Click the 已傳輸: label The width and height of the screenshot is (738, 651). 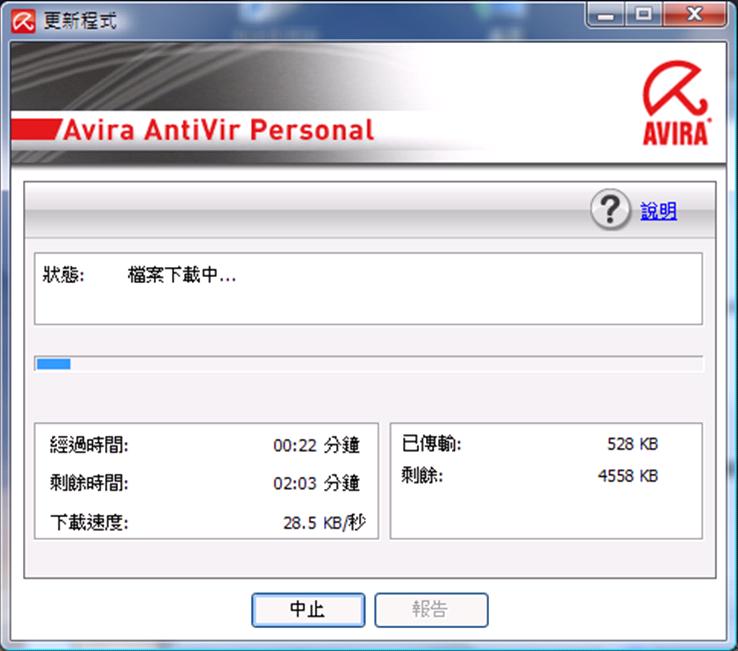(431, 444)
